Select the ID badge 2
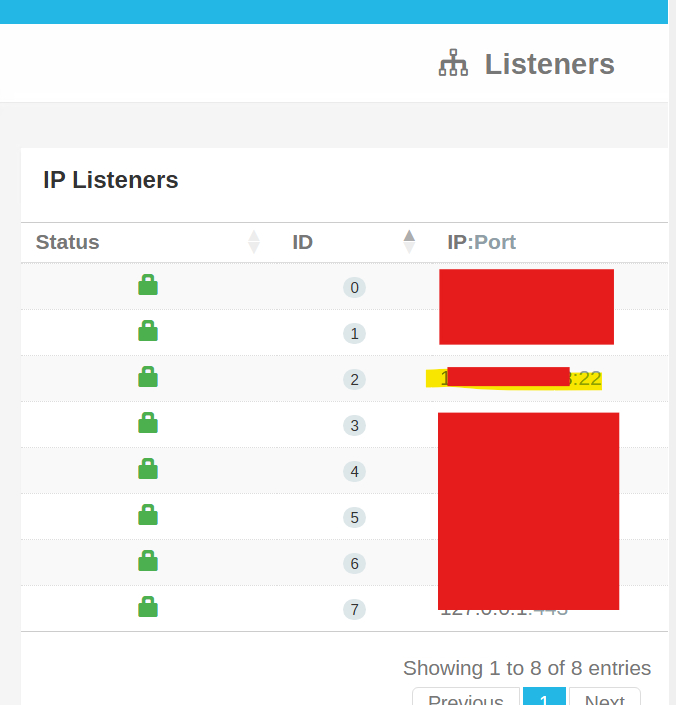This screenshot has height=705, width=676. pos(354,379)
